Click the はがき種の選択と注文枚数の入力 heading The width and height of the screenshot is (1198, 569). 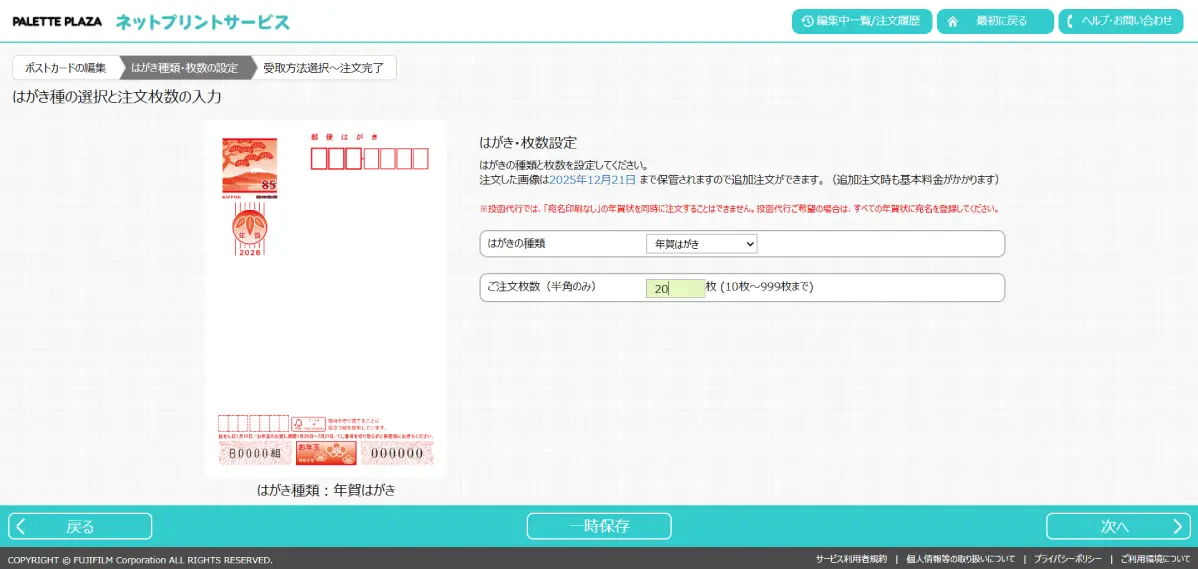click(117, 97)
